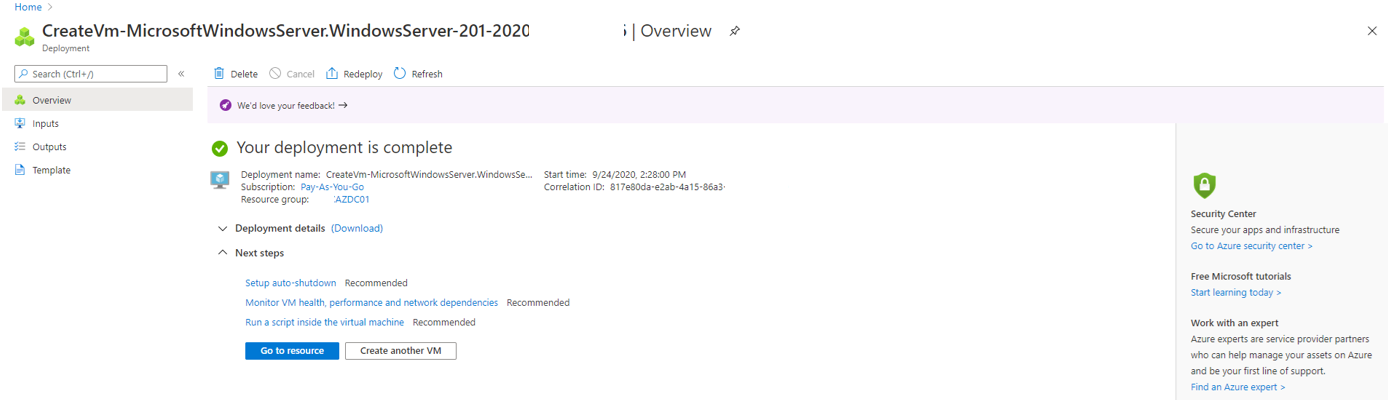The width and height of the screenshot is (1388, 400).
Task: Pin the deployment overview to dashboard
Action: [x=734, y=31]
